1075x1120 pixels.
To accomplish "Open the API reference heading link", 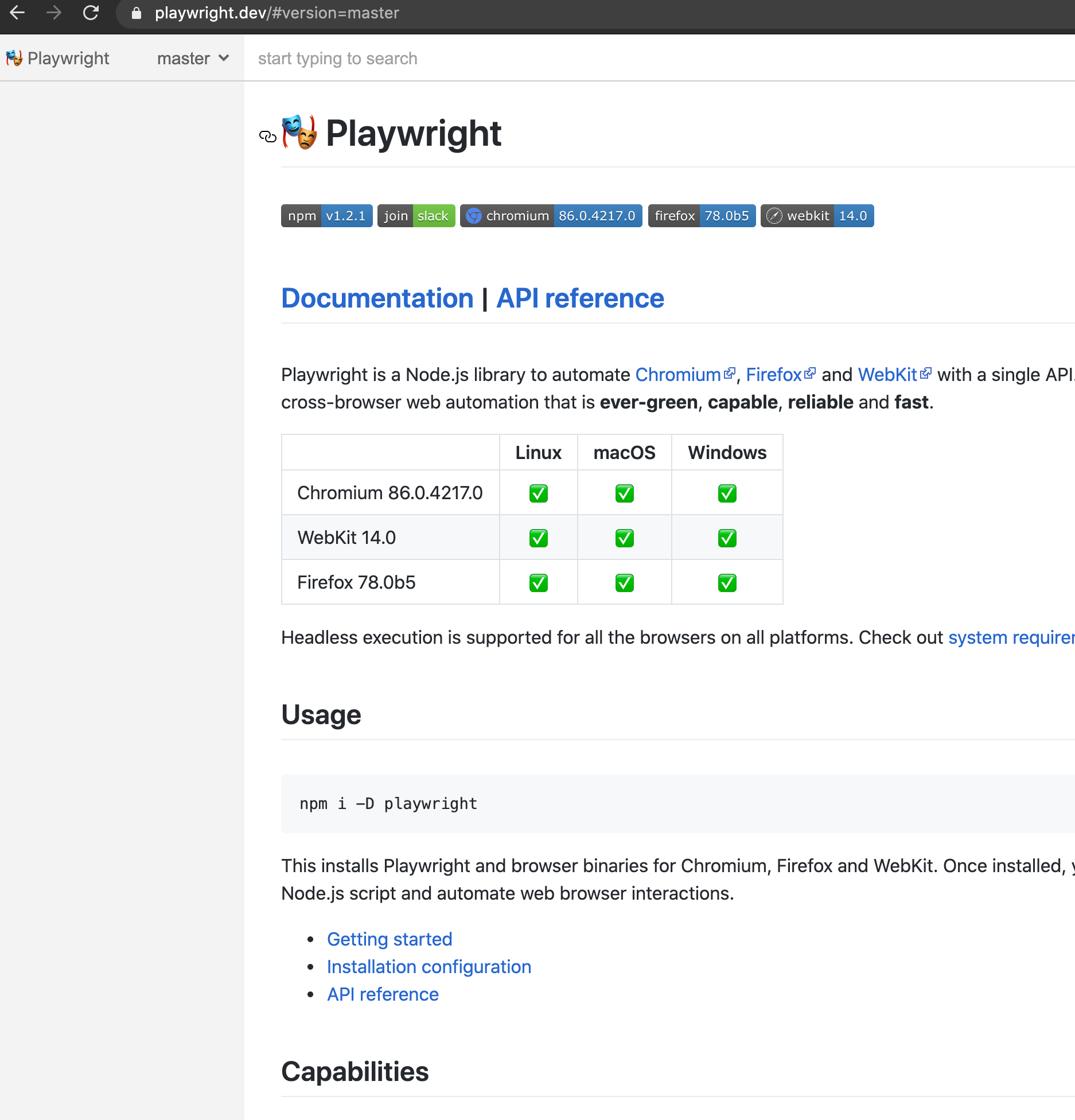I will [x=580, y=298].
